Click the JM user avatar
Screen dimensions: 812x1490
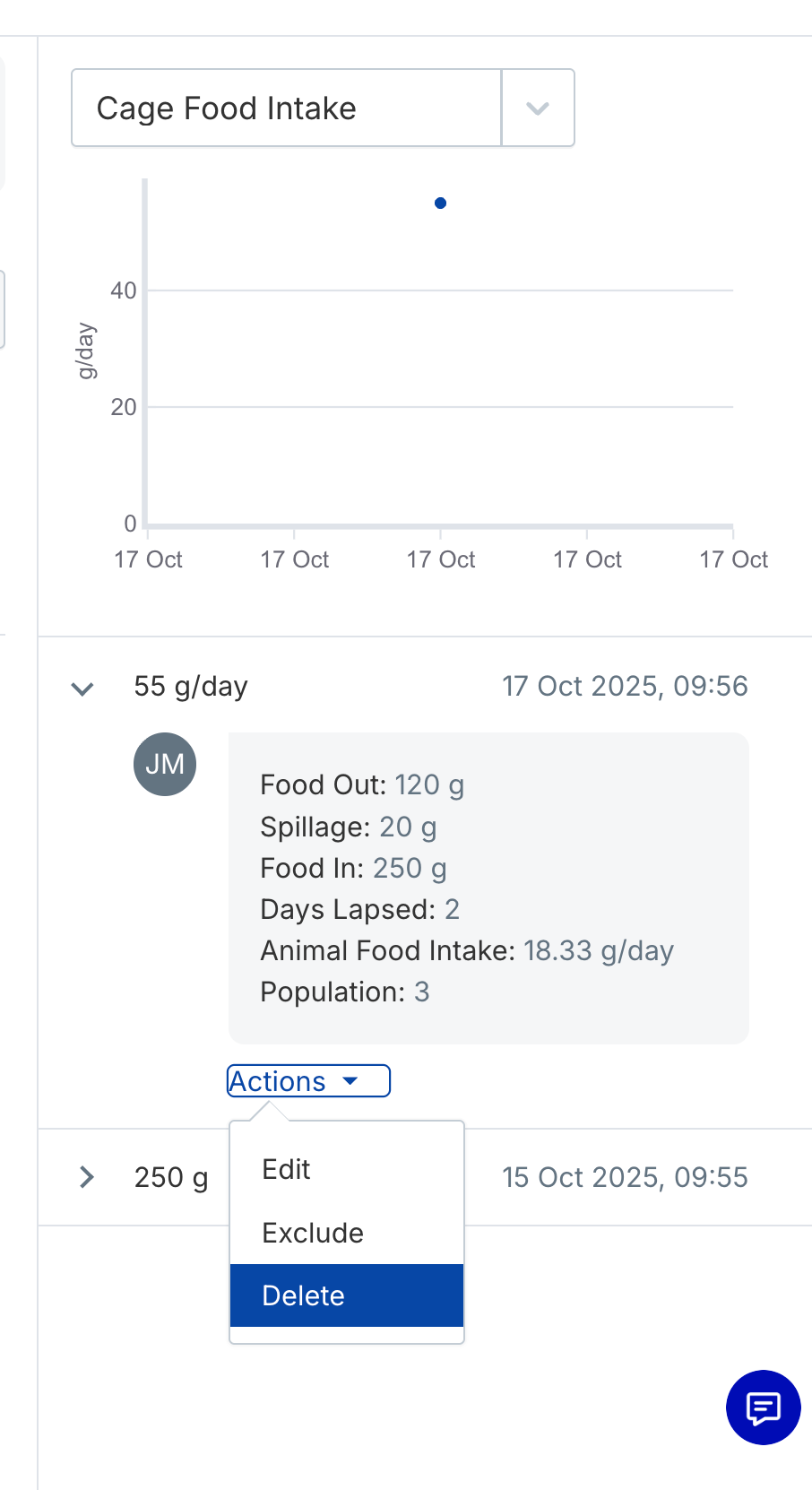coord(165,764)
